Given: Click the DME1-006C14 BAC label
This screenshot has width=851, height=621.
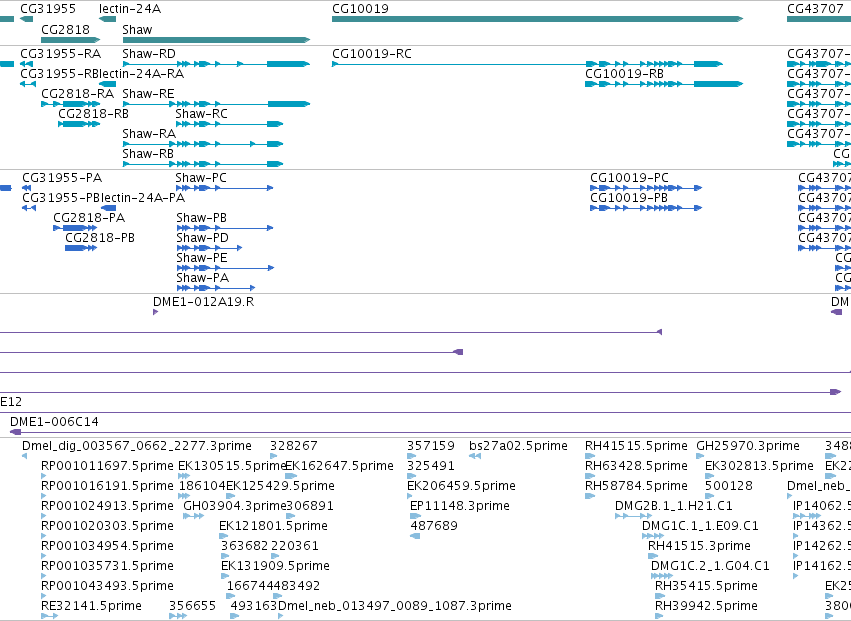Looking at the screenshot, I should 54,422.
